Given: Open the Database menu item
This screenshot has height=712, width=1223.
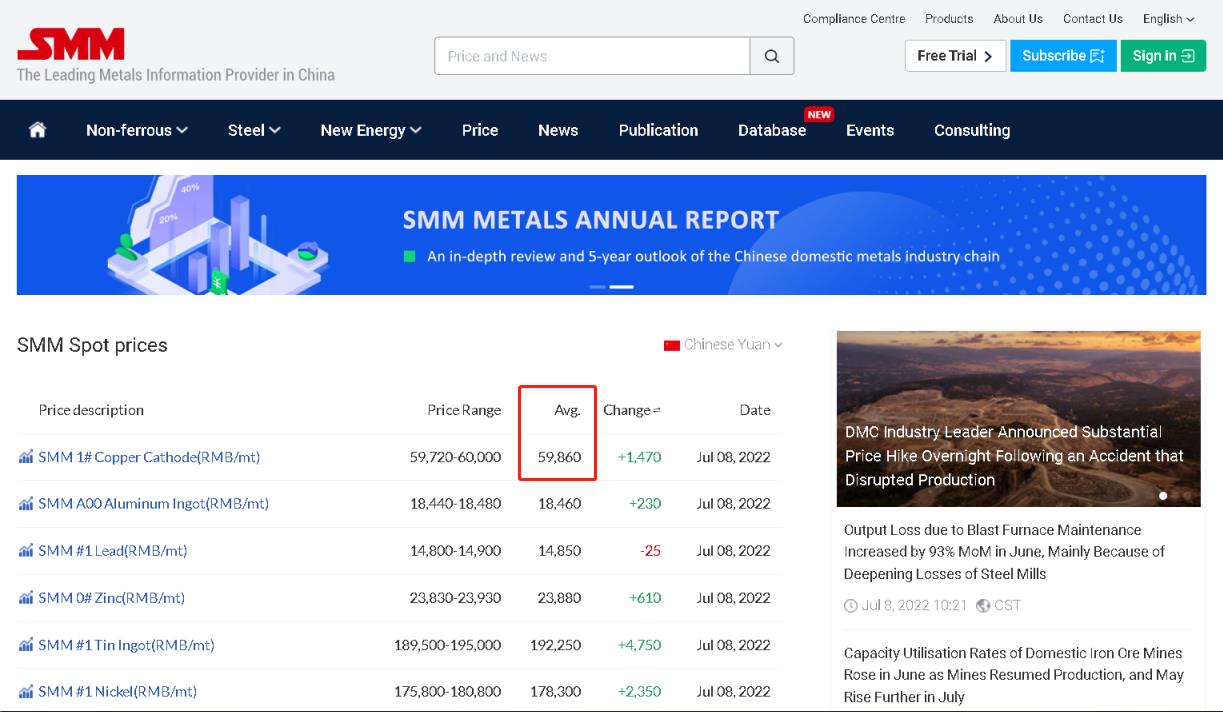Looking at the screenshot, I should point(771,130).
